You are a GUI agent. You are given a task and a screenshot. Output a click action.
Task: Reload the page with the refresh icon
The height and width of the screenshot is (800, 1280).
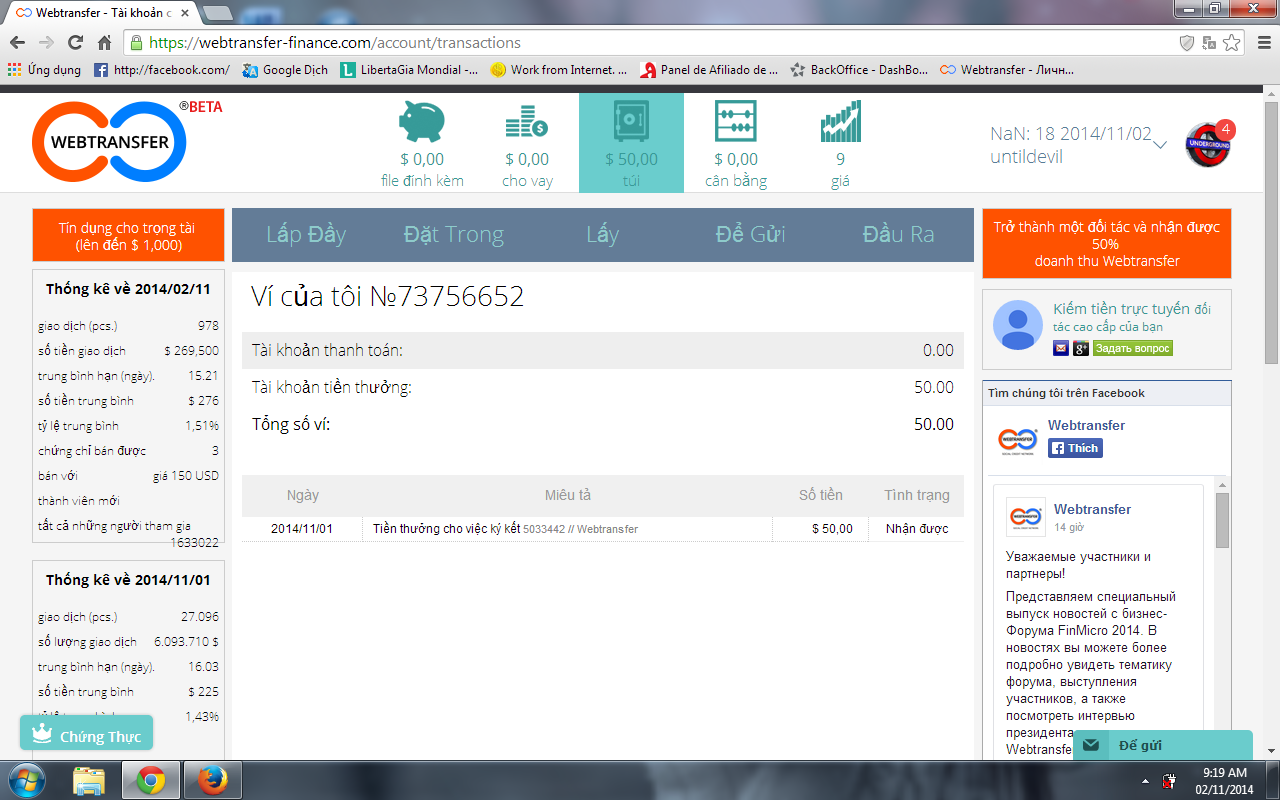pos(75,43)
